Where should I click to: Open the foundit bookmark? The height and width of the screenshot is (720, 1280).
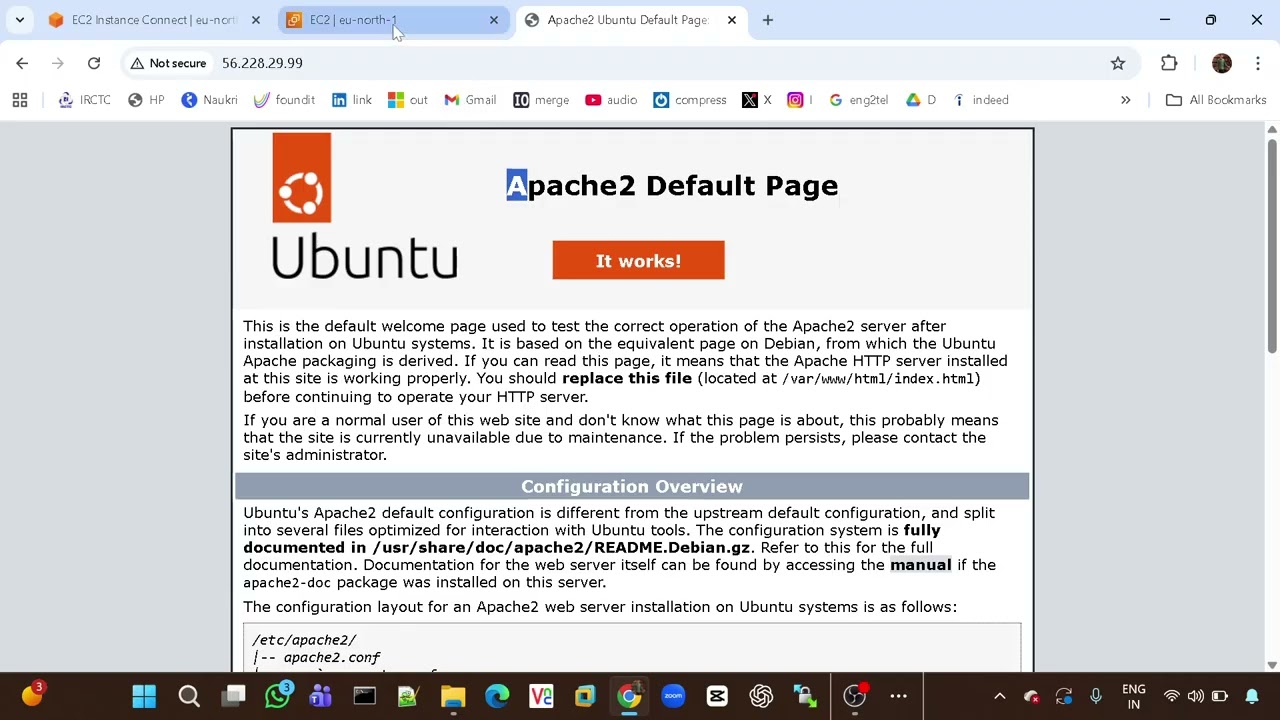point(284,100)
